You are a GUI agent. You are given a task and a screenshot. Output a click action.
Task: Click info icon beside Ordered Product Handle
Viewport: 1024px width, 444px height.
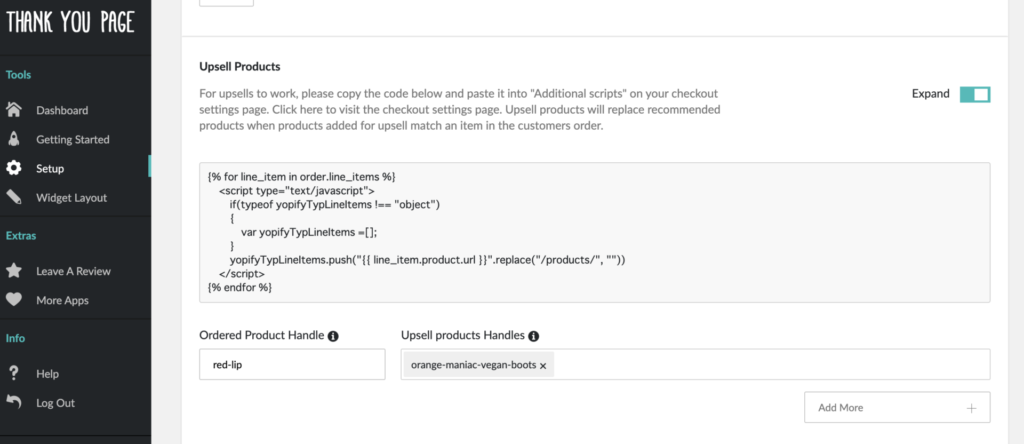[333, 336]
